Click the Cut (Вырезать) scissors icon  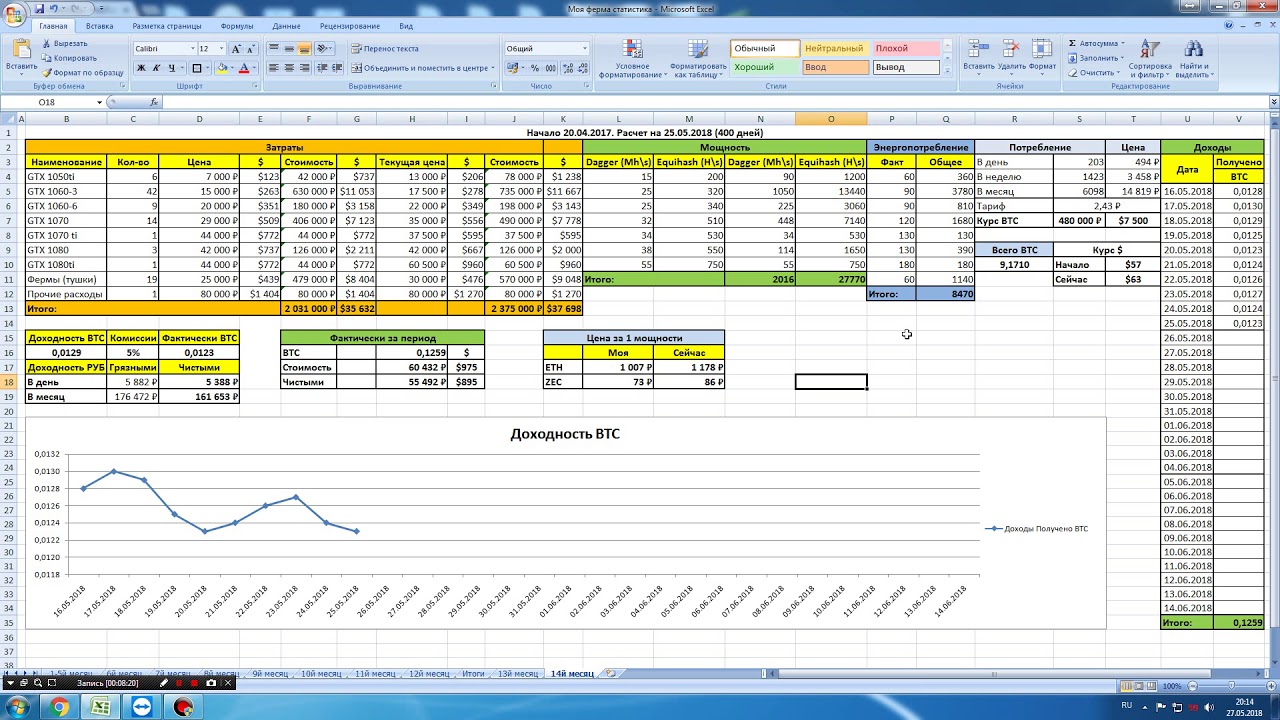(x=46, y=44)
